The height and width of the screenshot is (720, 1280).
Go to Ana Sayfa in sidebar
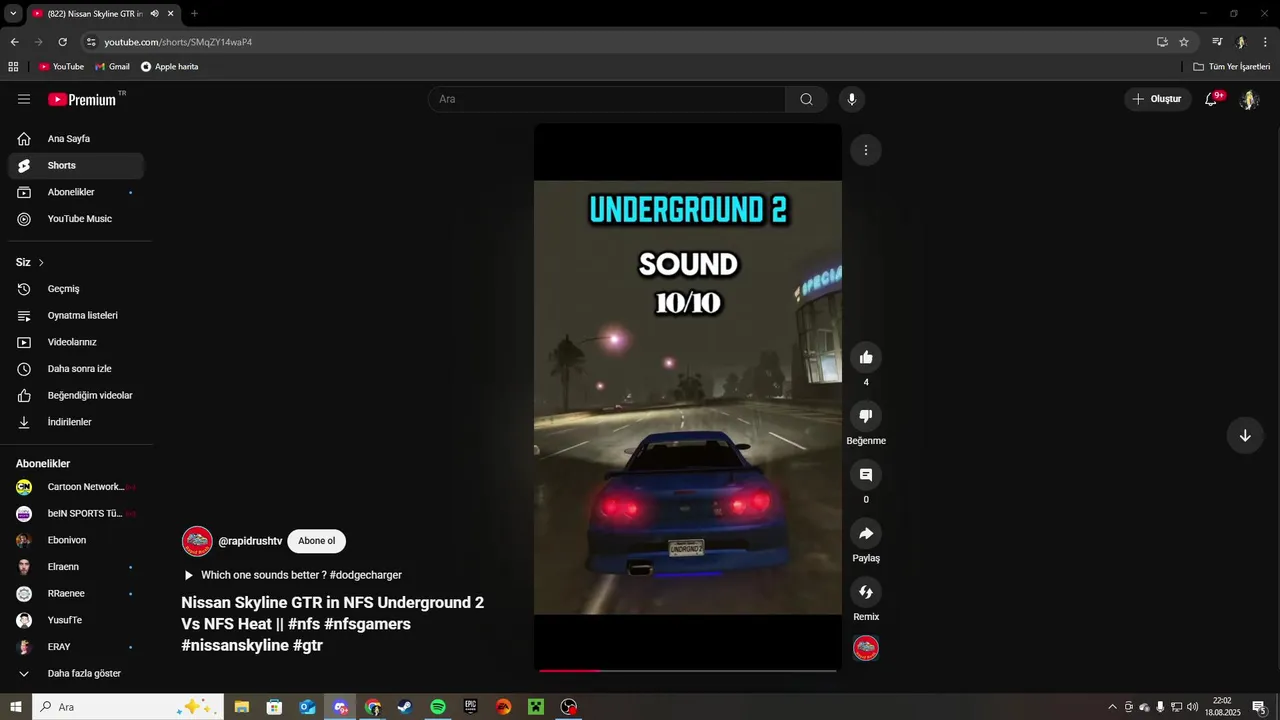76,139
